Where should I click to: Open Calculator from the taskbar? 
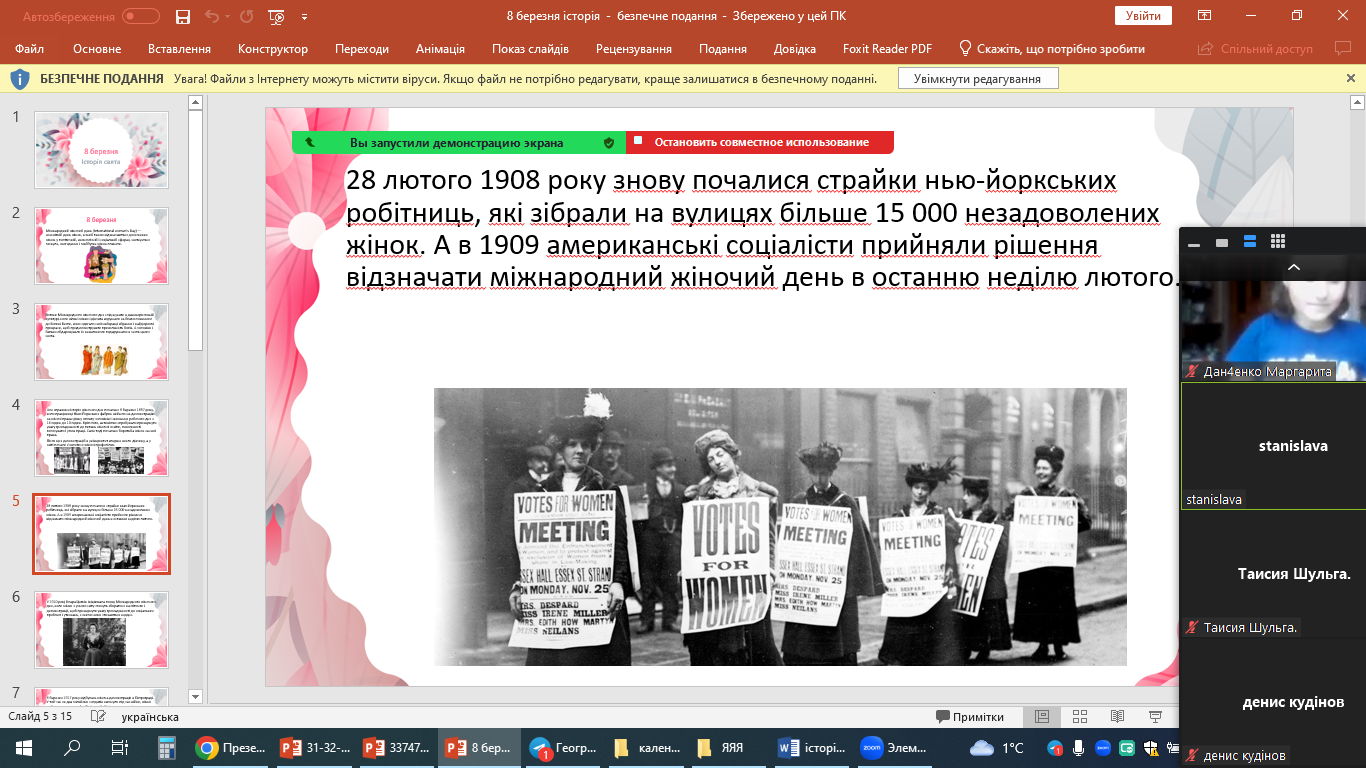coord(166,748)
